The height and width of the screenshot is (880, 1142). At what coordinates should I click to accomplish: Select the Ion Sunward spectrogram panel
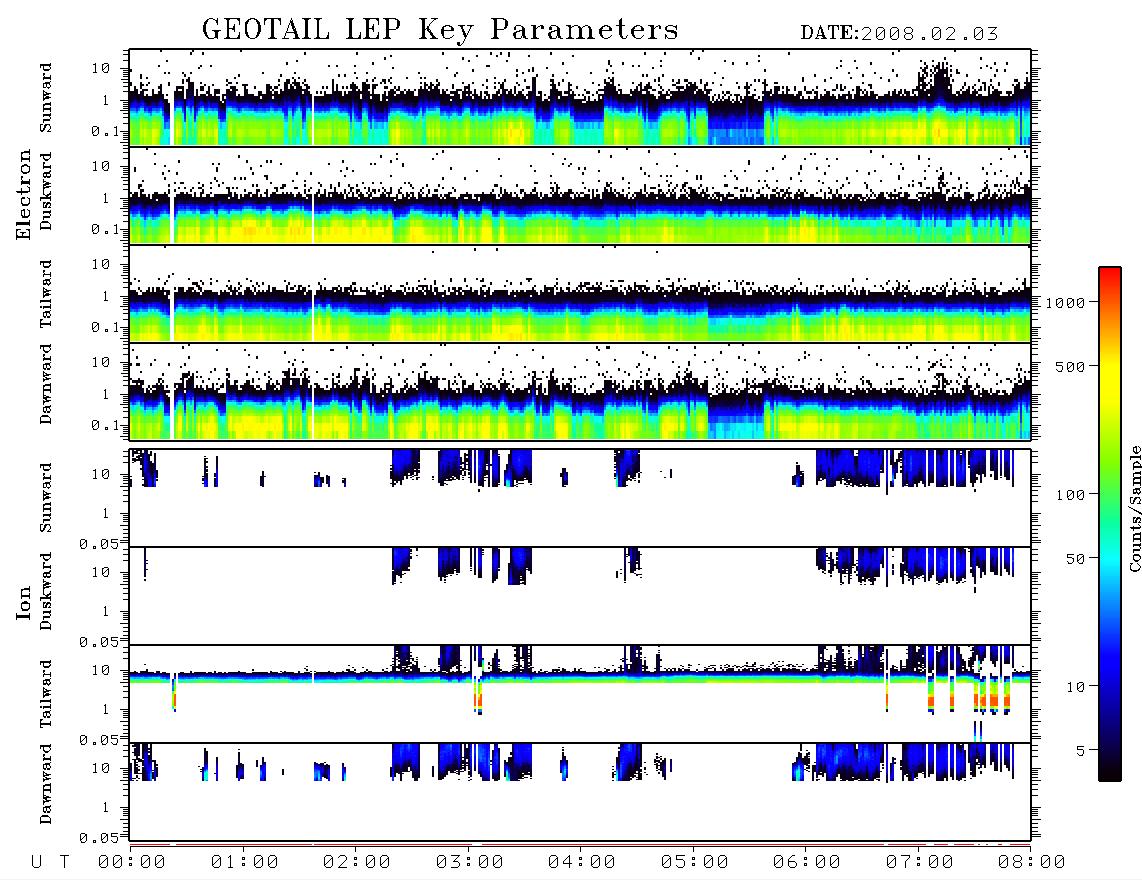[580, 498]
